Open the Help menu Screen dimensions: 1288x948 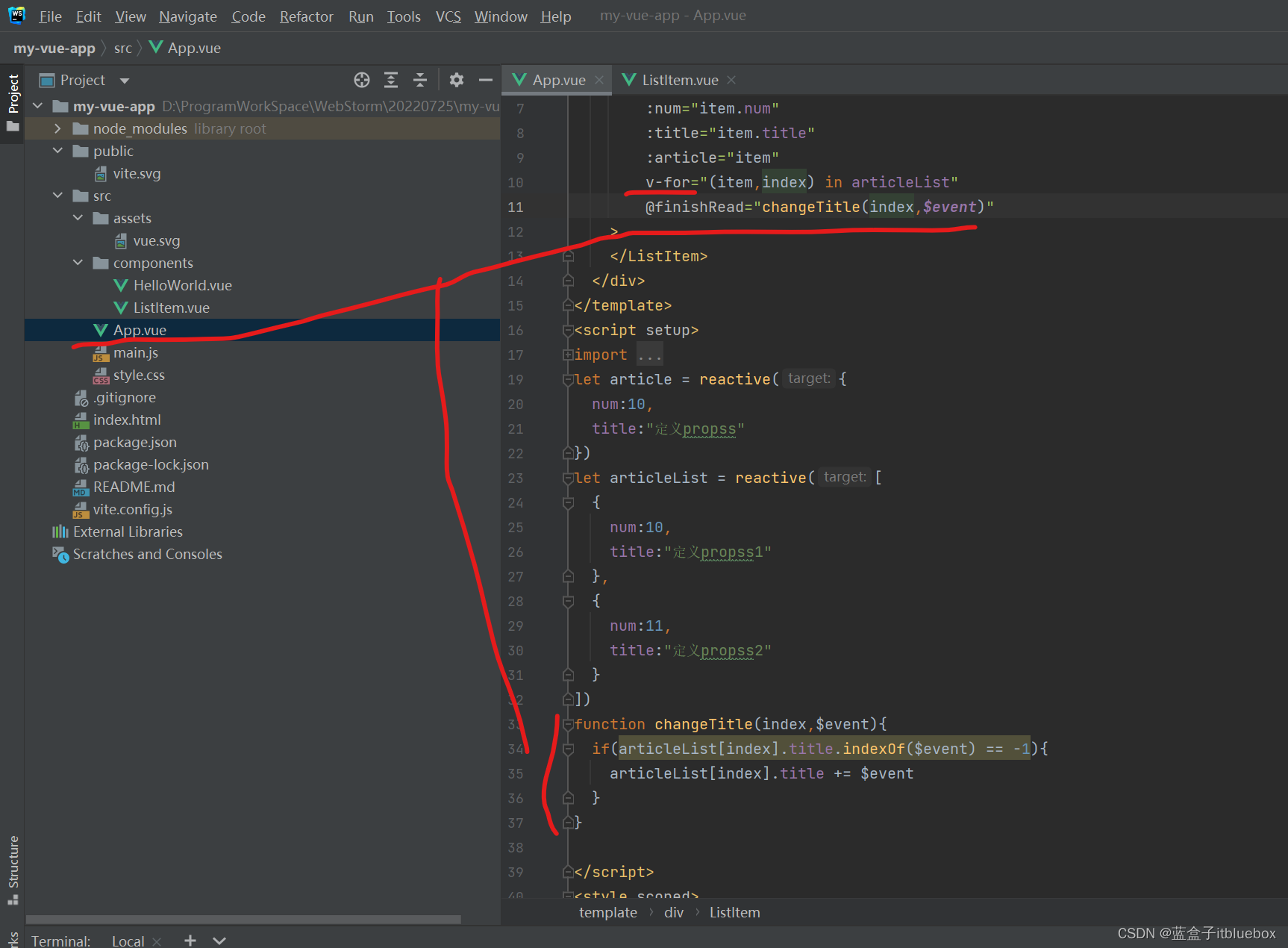click(x=556, y=16)
